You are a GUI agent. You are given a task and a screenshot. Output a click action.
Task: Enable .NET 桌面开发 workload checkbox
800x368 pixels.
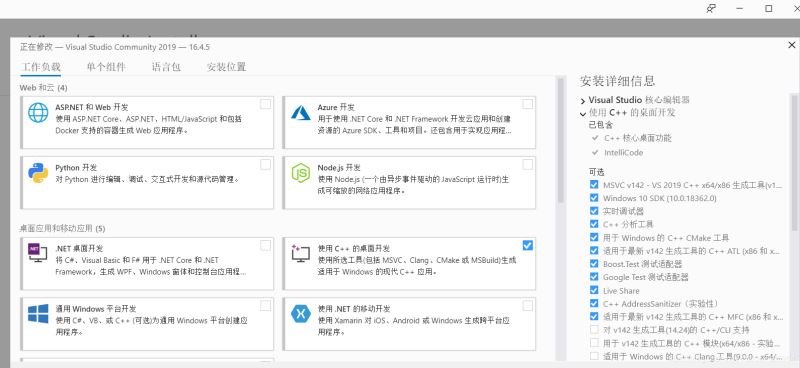(265, 246)
